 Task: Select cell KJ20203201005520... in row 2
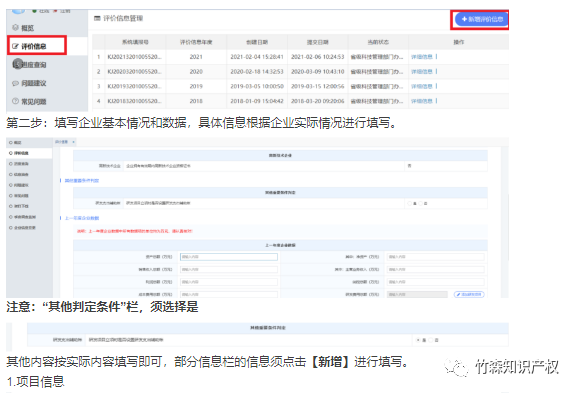pyautogui.click(x=135, y=71)
